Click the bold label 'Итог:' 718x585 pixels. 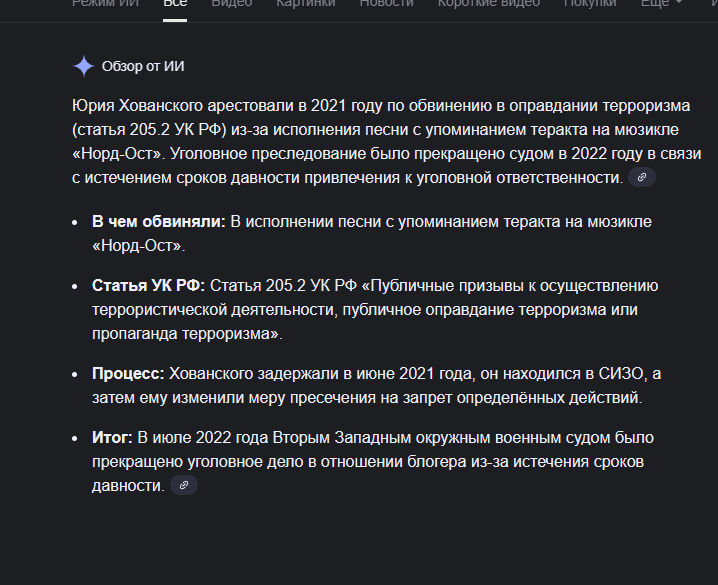pyautogui.click(x=112, y=438)
